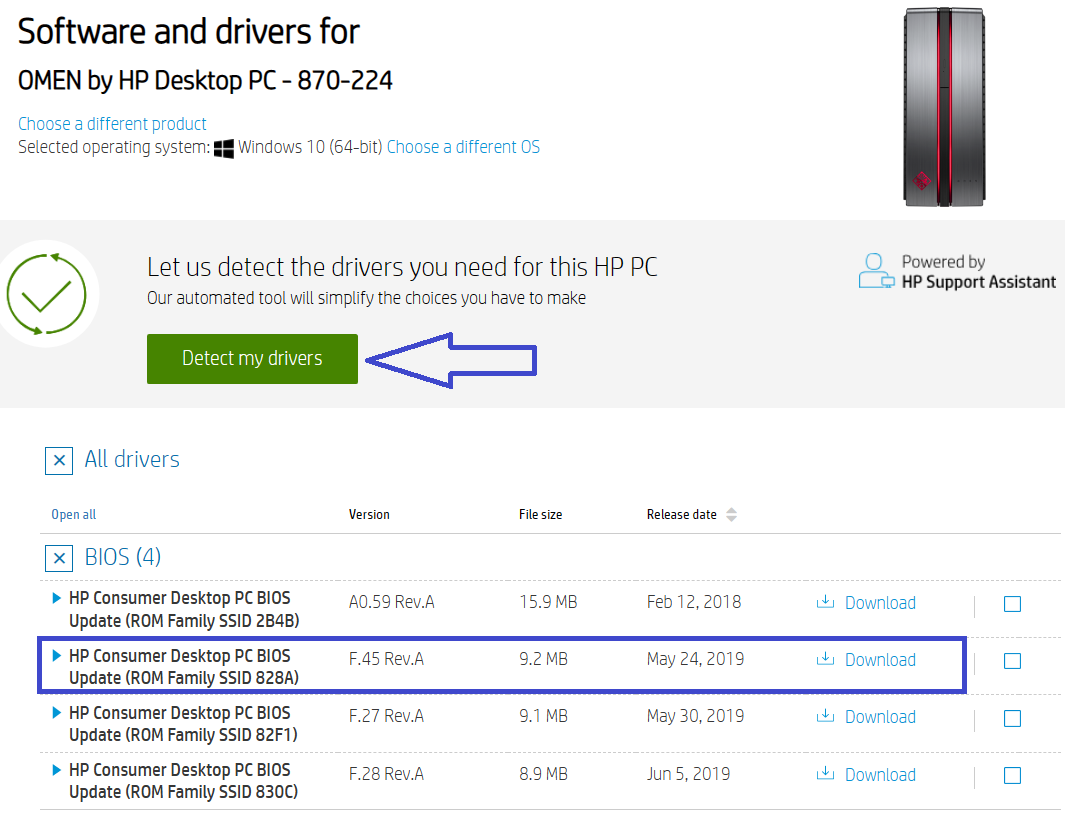Click the Windows logo beside the selected OS
This screenshot has width=1065, height=813.
tap(224, 147)
